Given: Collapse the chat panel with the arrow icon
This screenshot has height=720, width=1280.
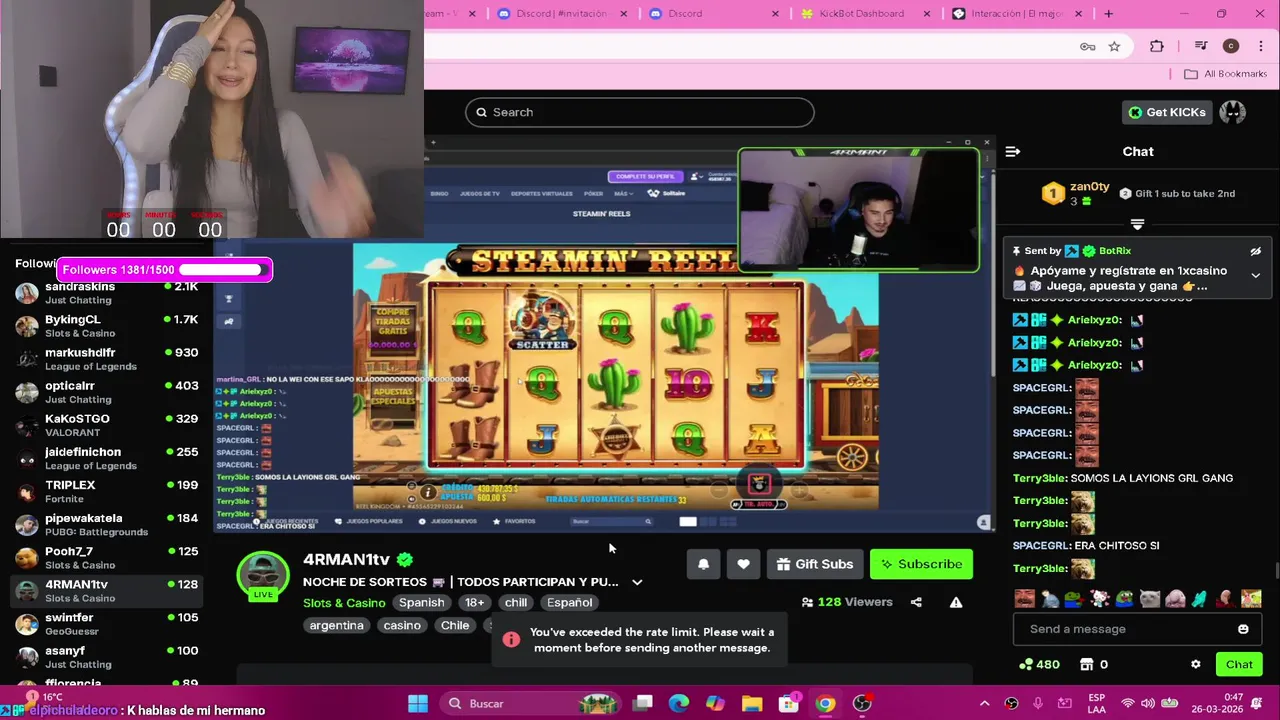Looking at the screenshot, I should [1012, 152].
